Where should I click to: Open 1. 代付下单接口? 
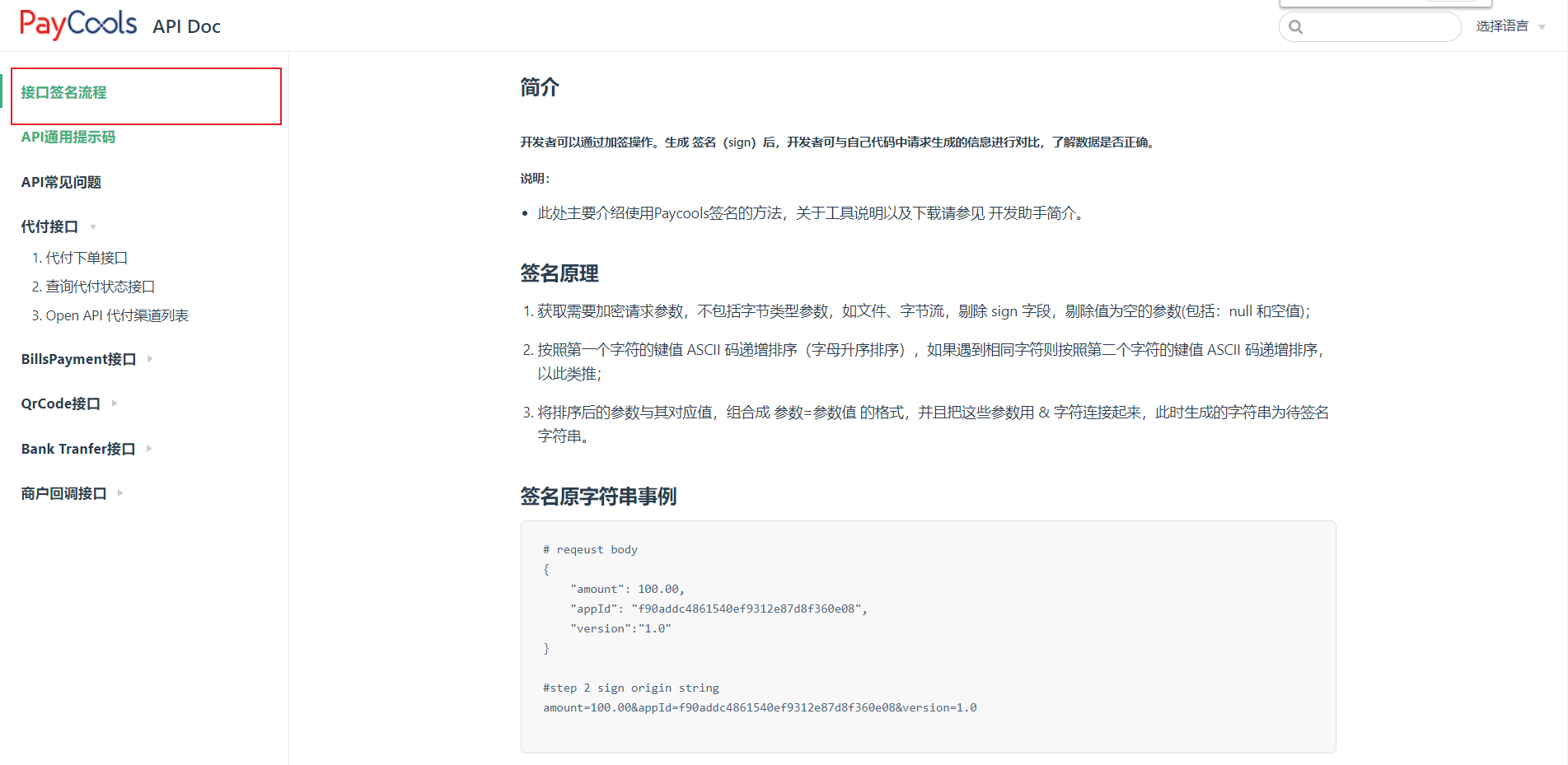pos(80,258)
